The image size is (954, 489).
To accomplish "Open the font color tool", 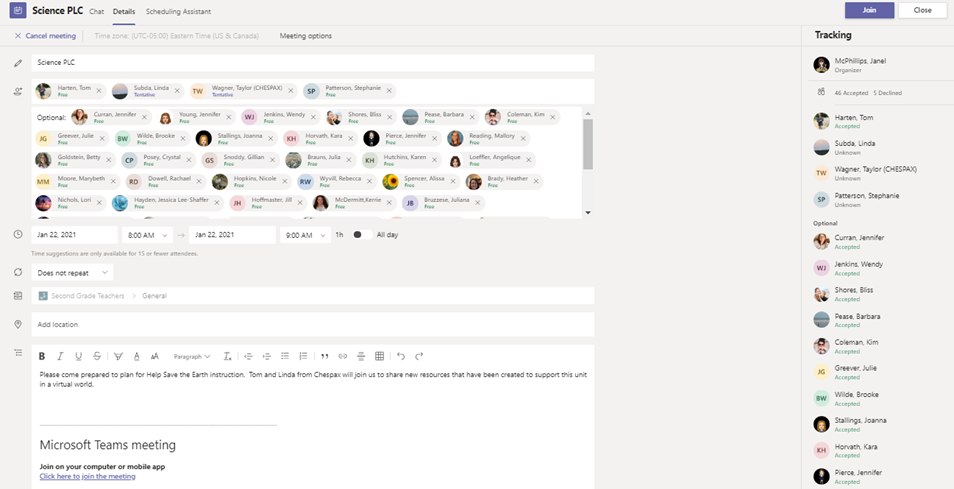I will pyautogui.click(x=136, y=356).
